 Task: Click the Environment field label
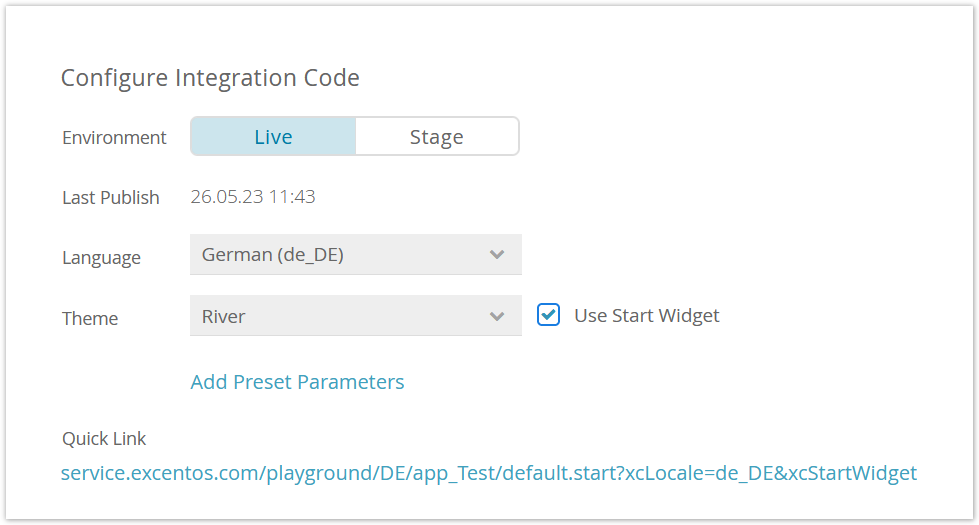tap(114, 138)
